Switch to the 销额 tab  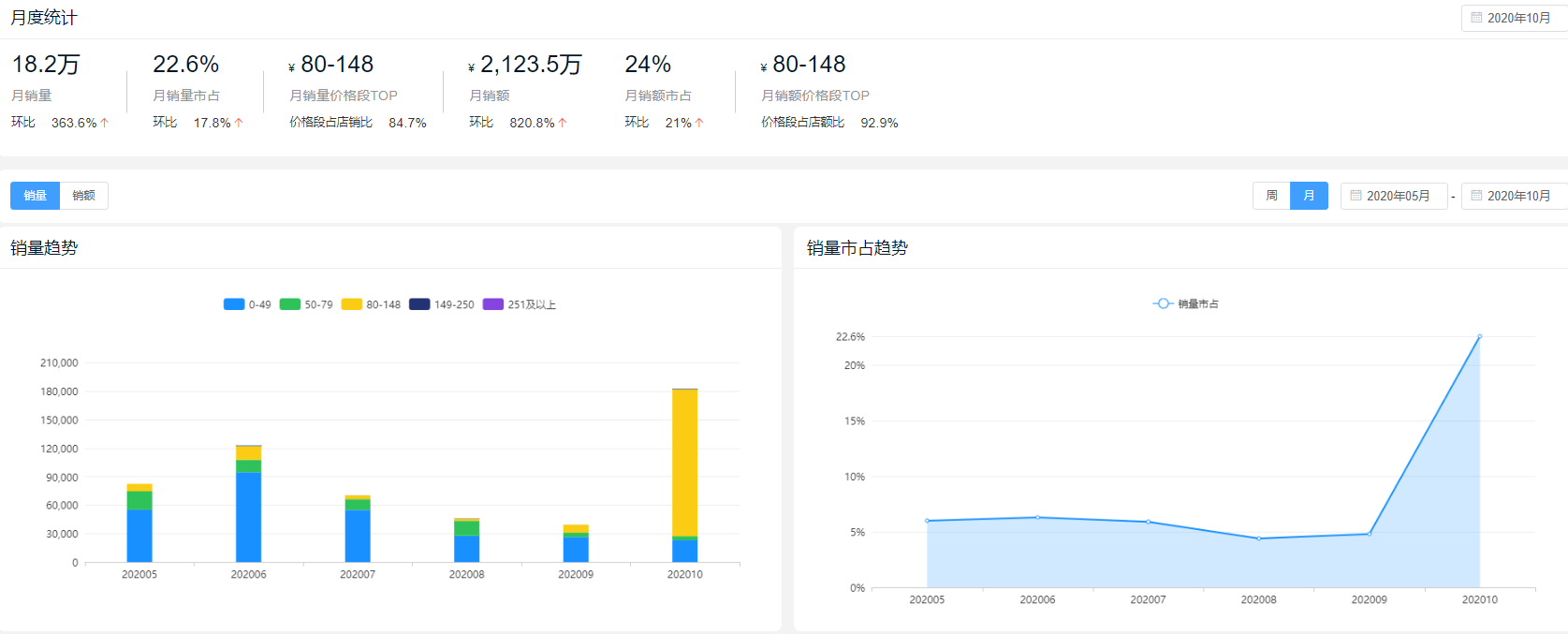point(84,196)
